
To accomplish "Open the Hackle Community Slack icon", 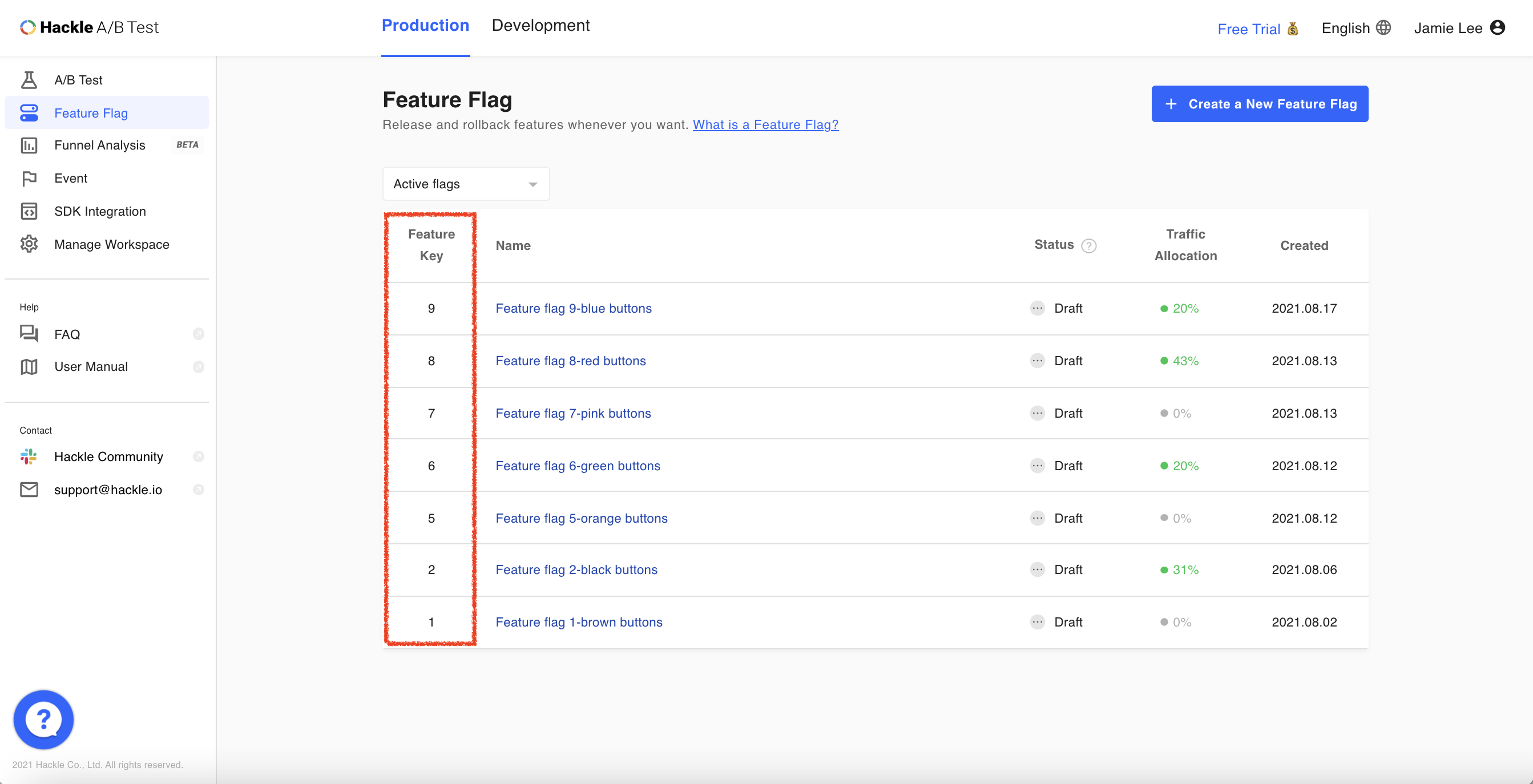I will tap(29, 456).
